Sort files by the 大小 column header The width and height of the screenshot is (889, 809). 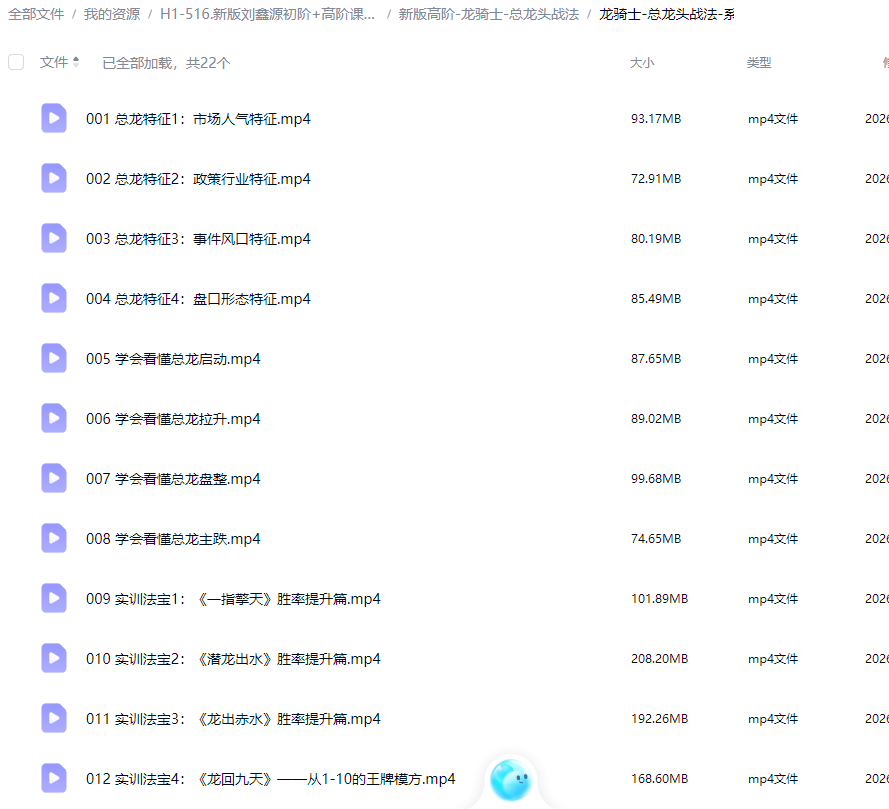pos(641,62)
